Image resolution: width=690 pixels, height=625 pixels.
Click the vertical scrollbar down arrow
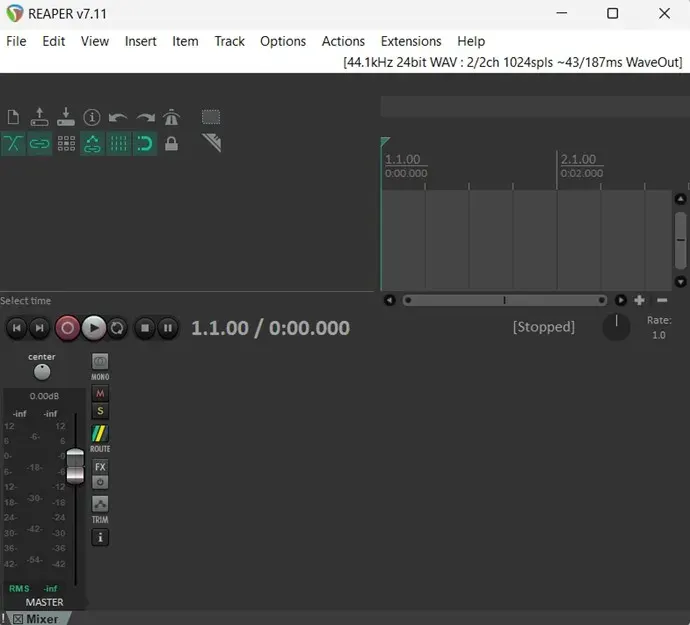coord(680,282)
